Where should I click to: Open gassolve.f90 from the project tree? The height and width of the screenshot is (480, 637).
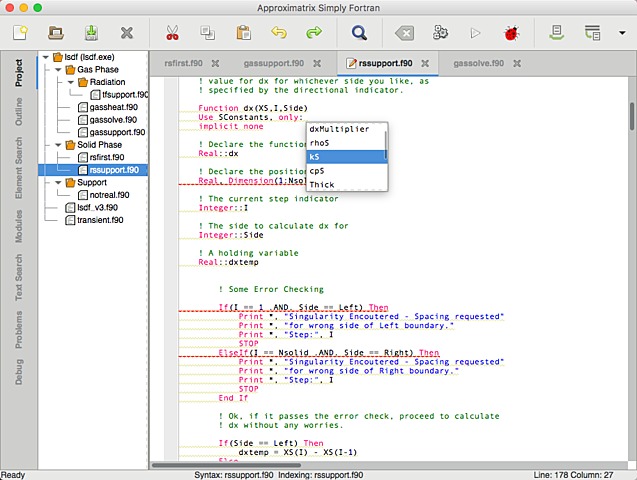(107, 120)
